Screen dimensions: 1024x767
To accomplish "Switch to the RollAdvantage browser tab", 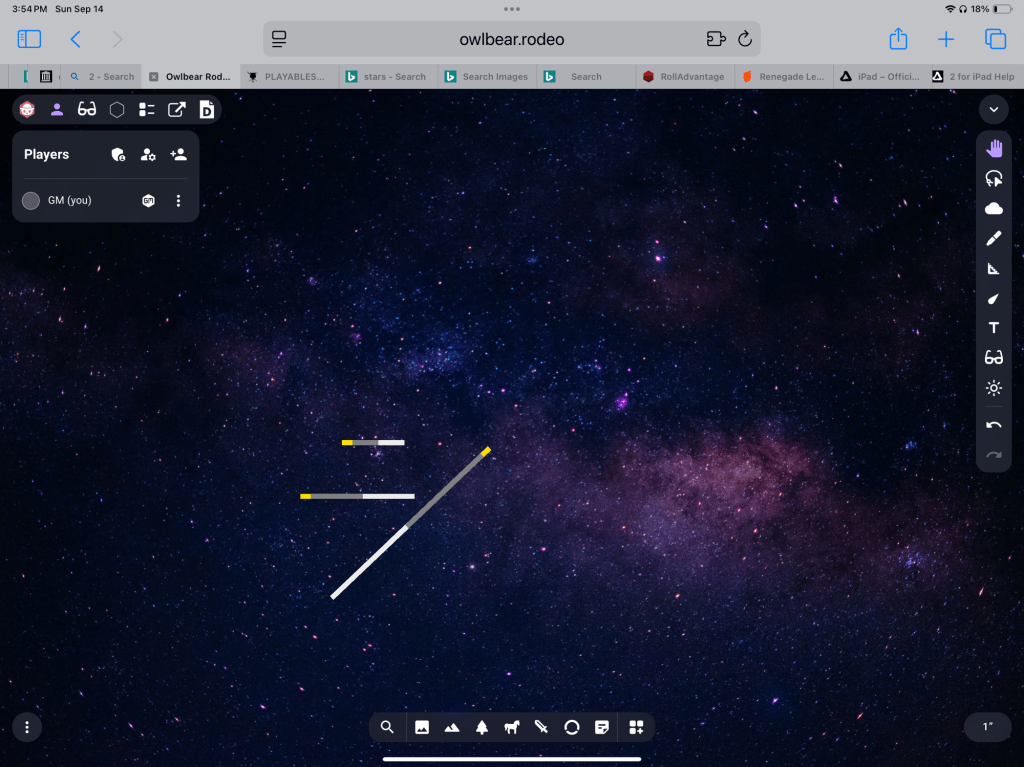I will [x=684, y=76].
